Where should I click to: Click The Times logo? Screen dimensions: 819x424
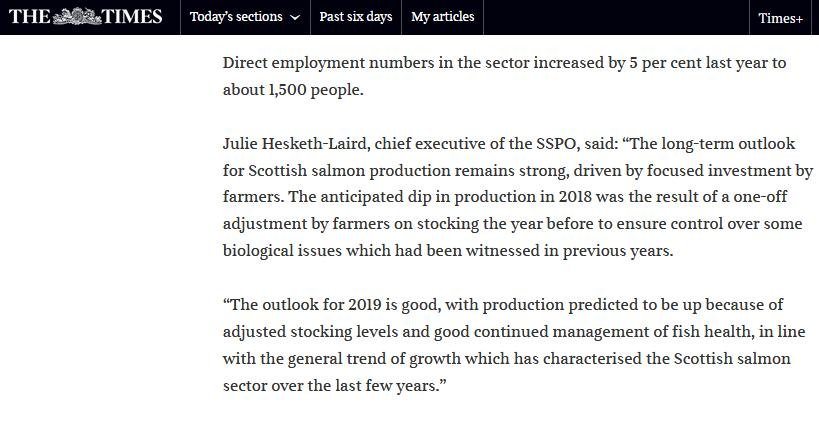[x=85, y=17]
